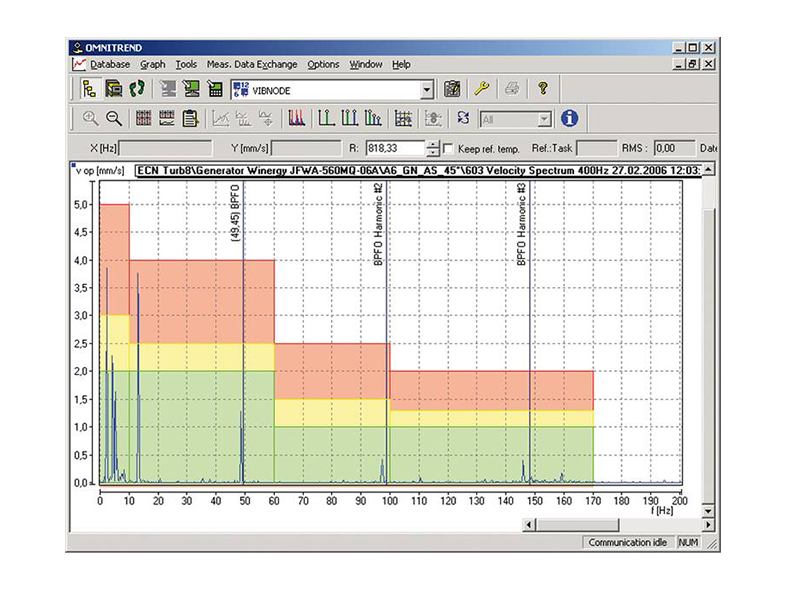Image resolution: width=800 pixels, height=600 pixels.
Task: Click the tree view icon in toolbar
Action: pos(88,89)
